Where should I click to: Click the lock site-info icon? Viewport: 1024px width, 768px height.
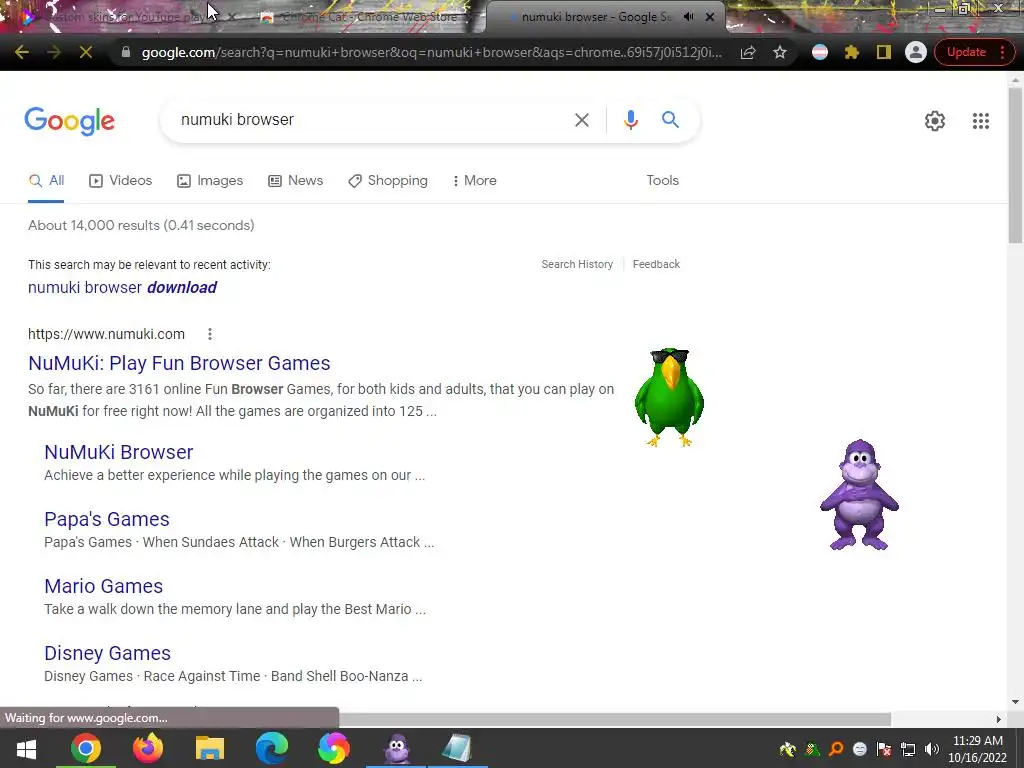(126, 52)
